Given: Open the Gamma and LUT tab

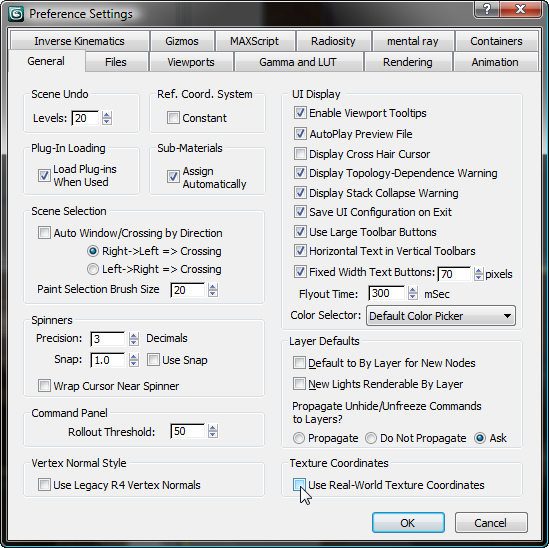Looking at the screenshot, I should (x=298, y=62).
